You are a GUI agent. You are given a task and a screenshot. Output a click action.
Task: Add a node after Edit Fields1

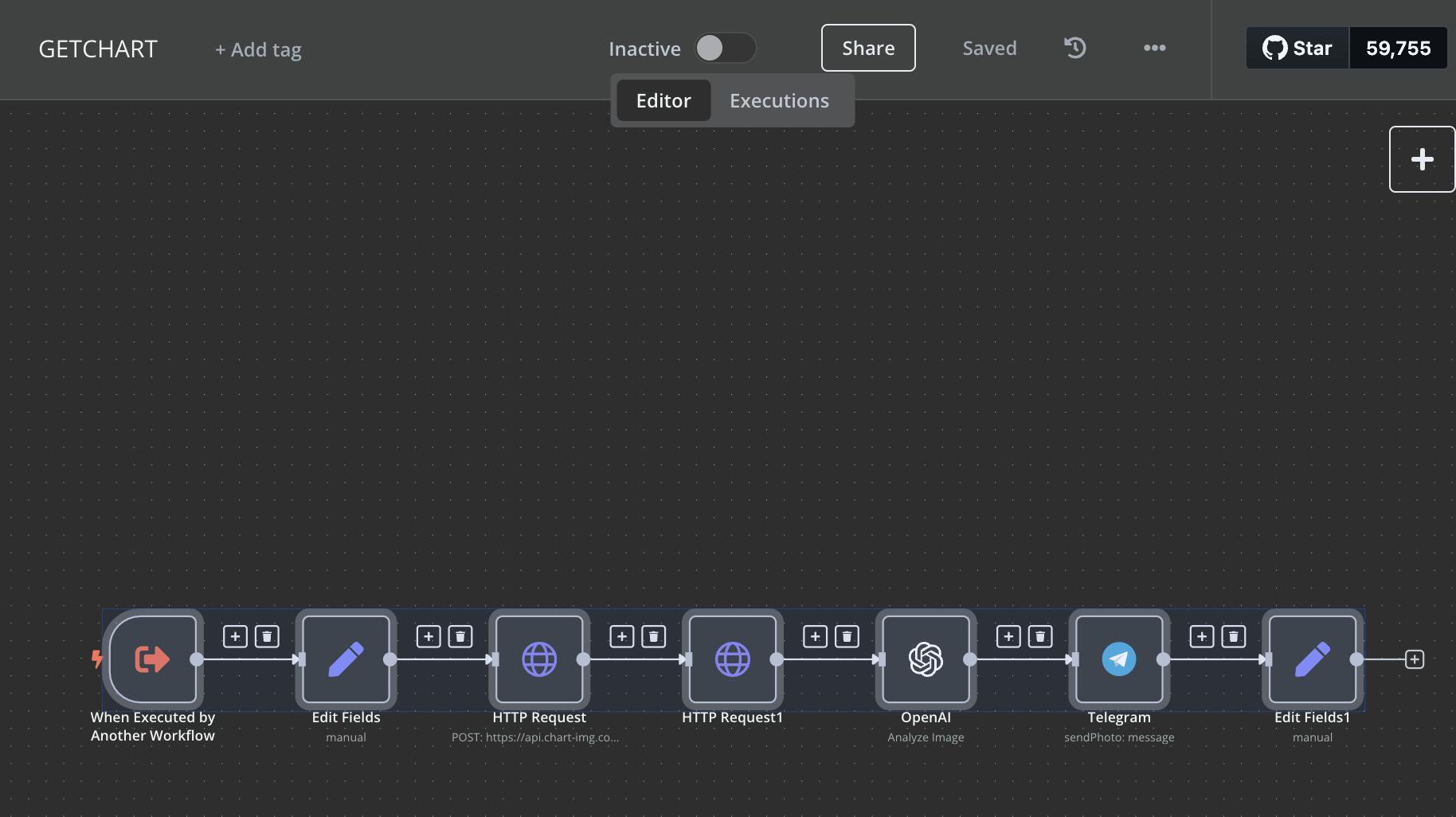(1415, 659)
